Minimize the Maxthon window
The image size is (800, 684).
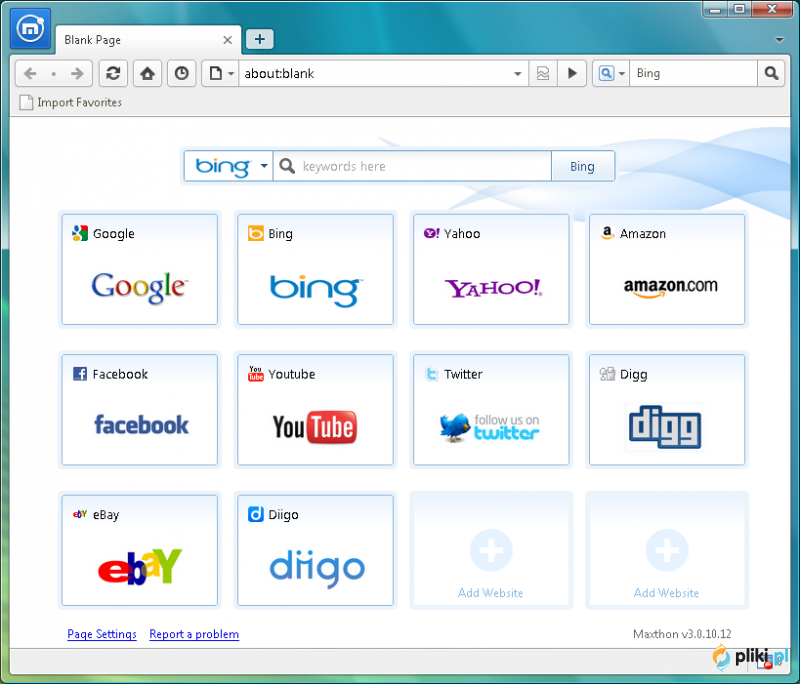[715, 9]
